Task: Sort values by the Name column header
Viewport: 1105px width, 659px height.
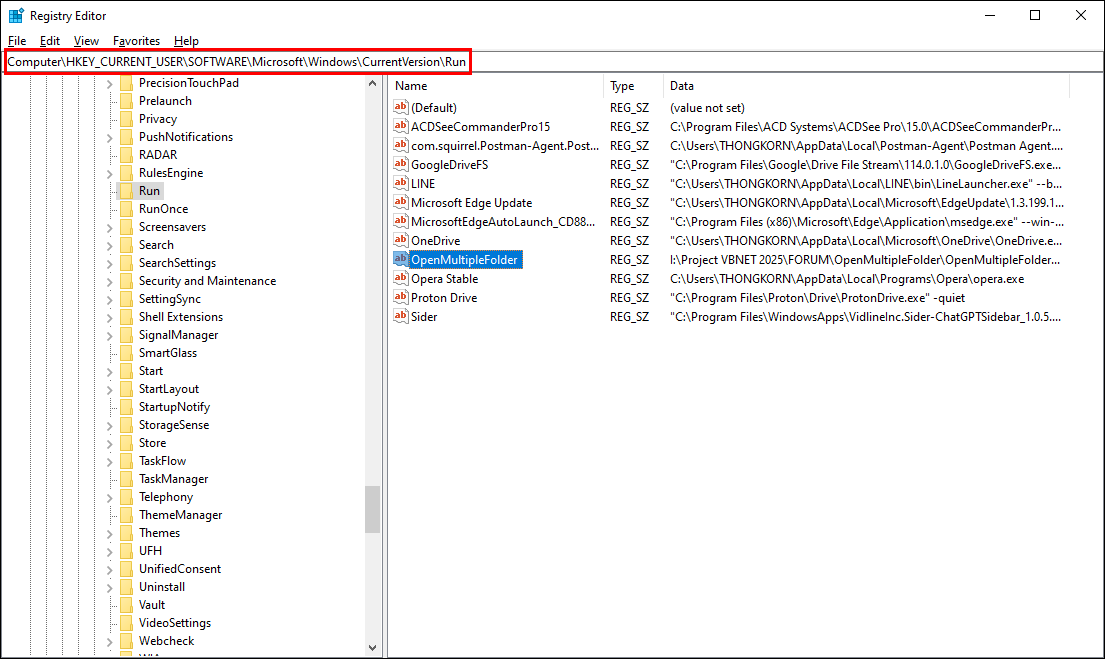Action: tap(497, 86)
